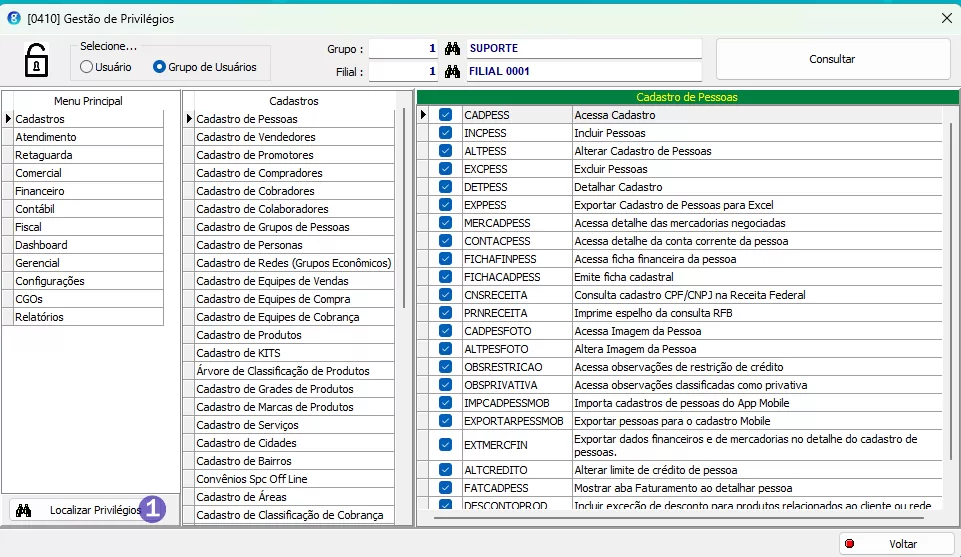This screenshot has height=557, width=961.
Task: Disable the ALTCREDITO privilege checkbox
Action: tap(446, 470)
